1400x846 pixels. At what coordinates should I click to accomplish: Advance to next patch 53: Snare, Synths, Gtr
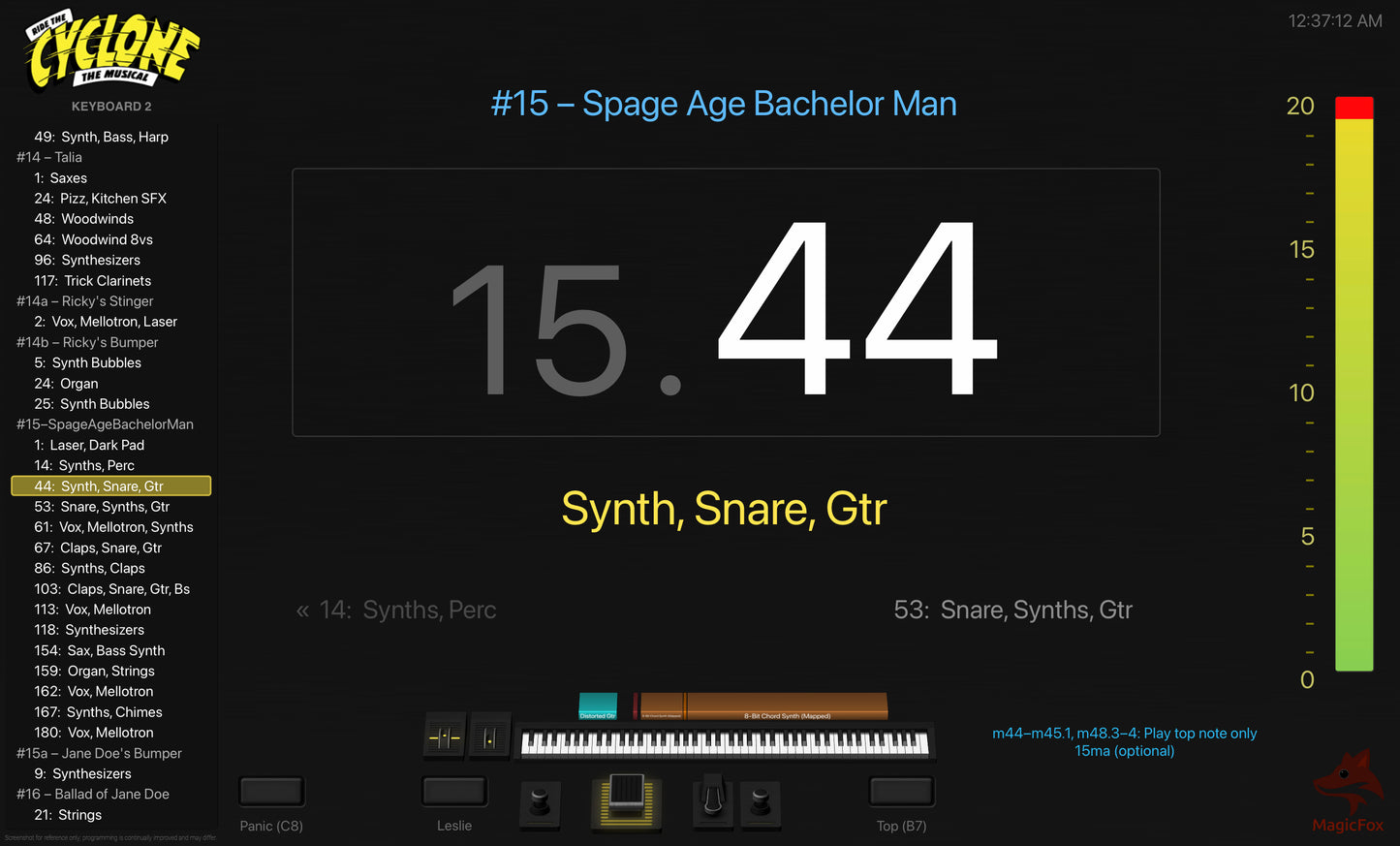tap(1011, 611)
